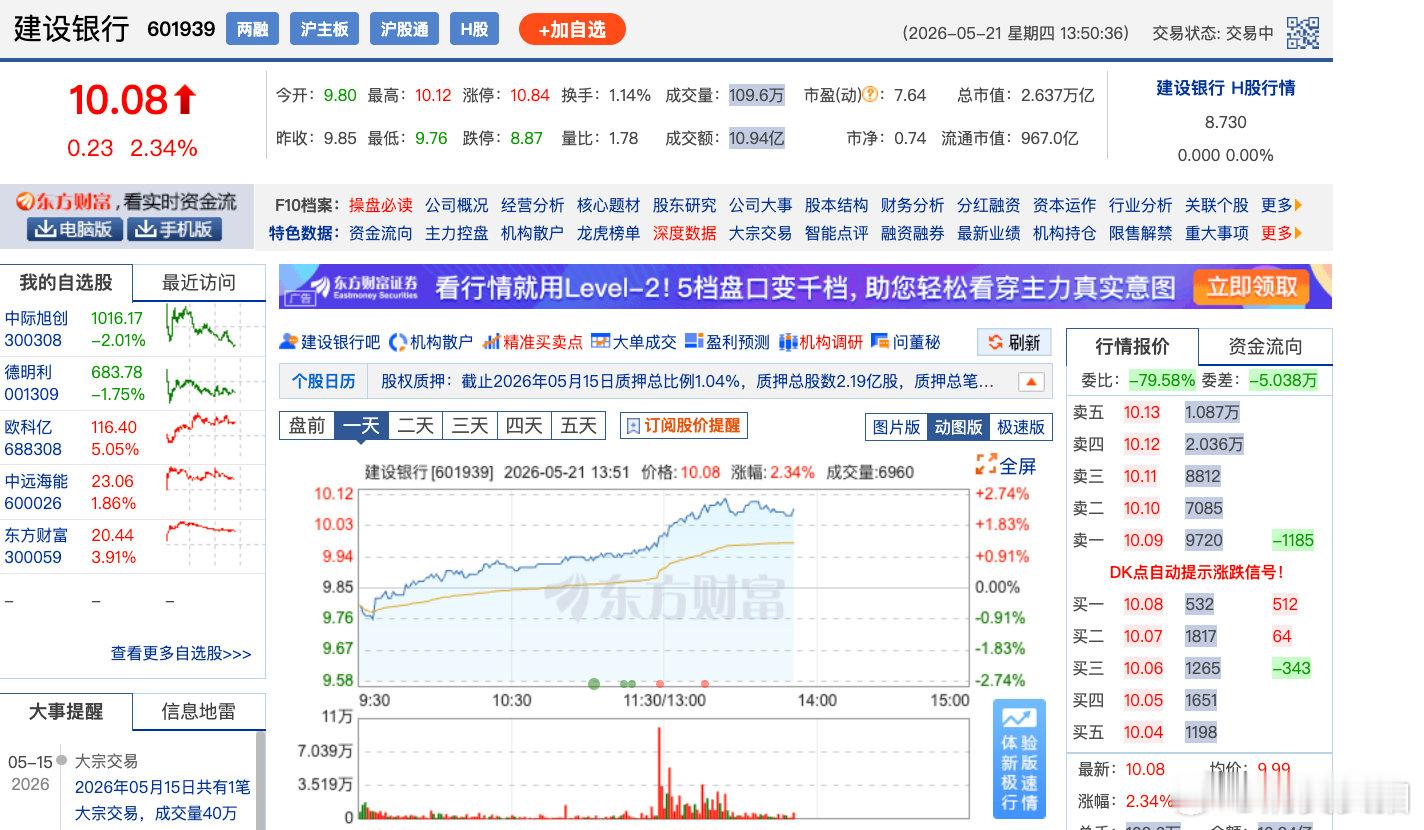Expand 更多 in F10档案 row
The image size is (1424, 830).
tap(1281, 205)
